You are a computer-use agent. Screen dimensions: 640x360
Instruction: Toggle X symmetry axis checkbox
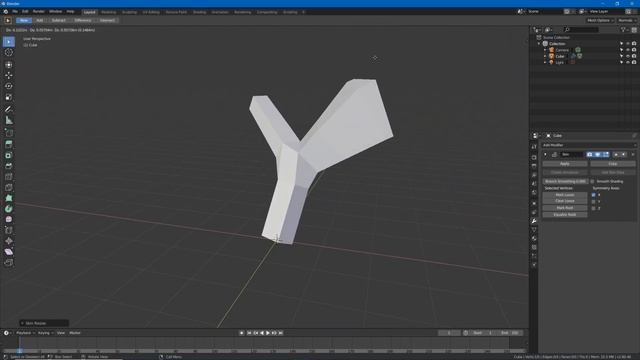pyautogui.click(x=593, y=195)
